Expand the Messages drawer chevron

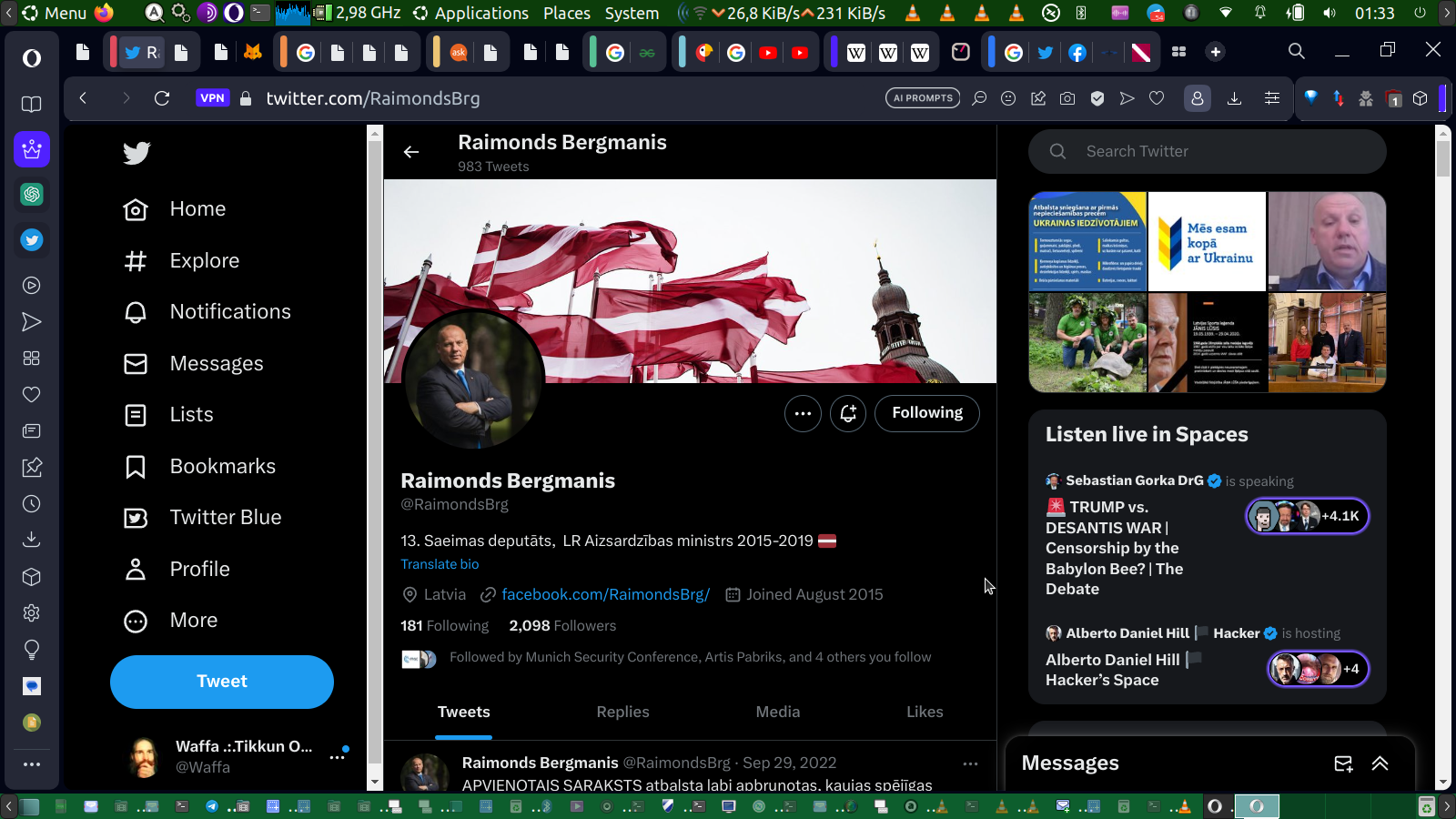tap(1380, 763)
